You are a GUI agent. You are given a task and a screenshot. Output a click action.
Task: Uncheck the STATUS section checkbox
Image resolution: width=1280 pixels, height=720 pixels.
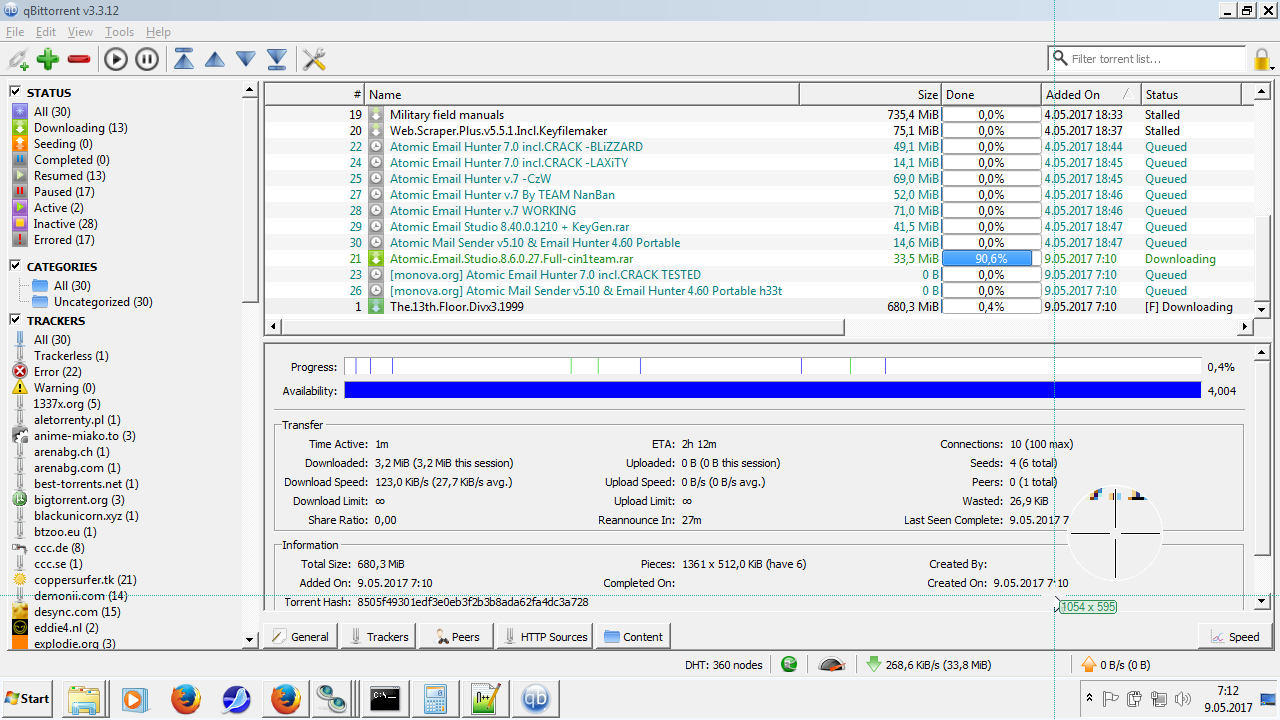pyautogui.click(x=16, y=92)
